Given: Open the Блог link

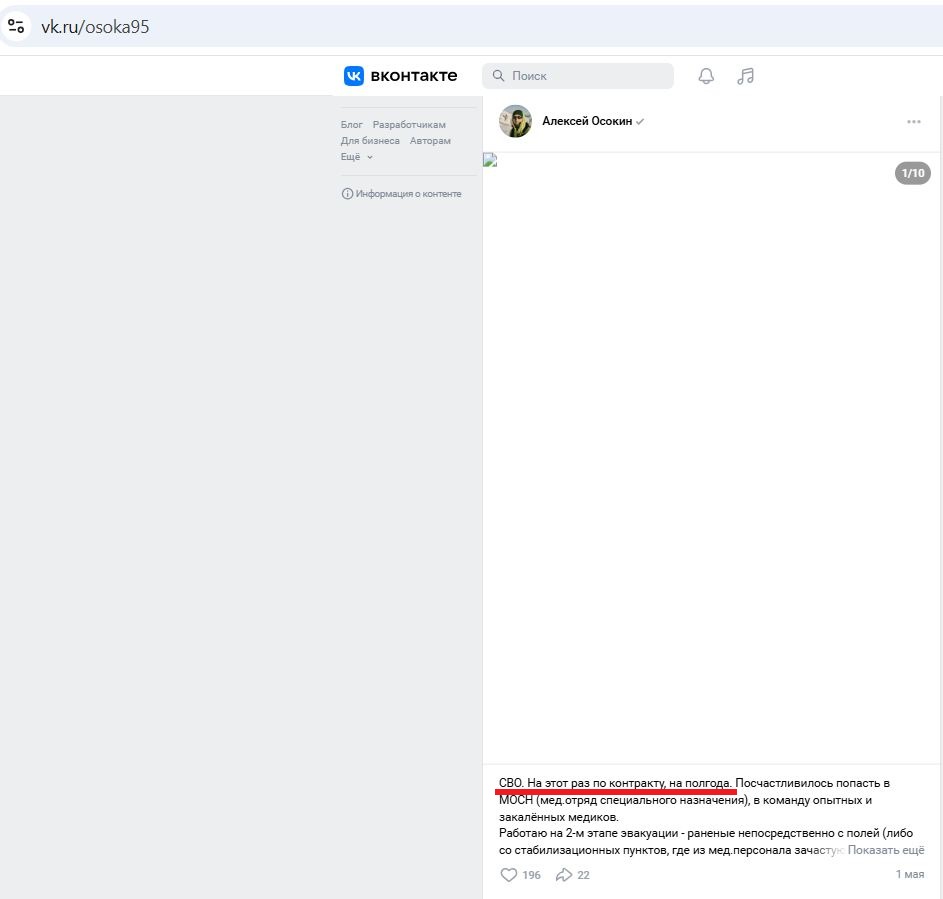Looking at the screenshot, I should click(x=351, y=124).
